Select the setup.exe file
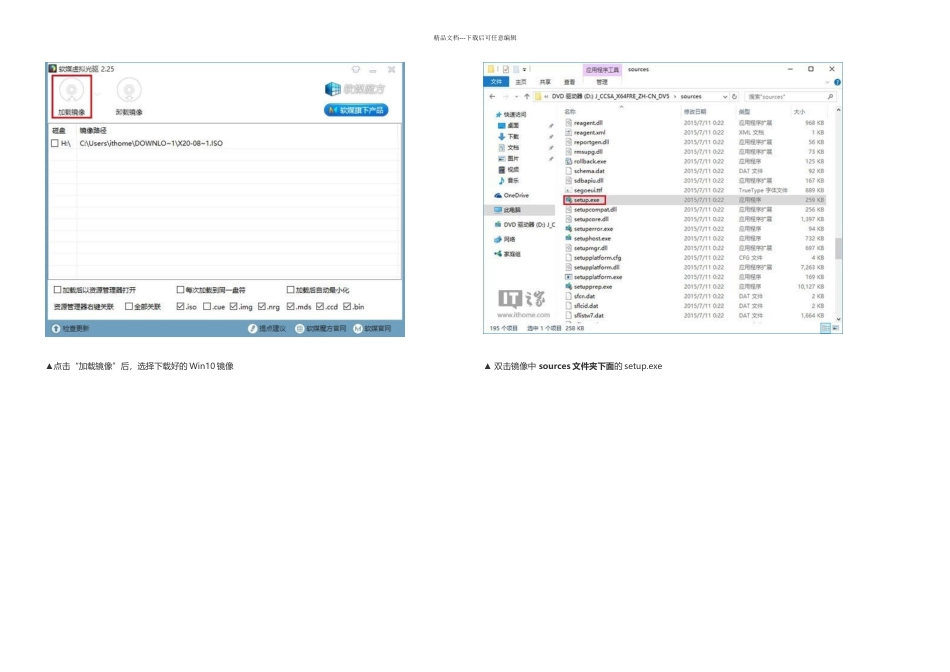 tap(585, 200)
